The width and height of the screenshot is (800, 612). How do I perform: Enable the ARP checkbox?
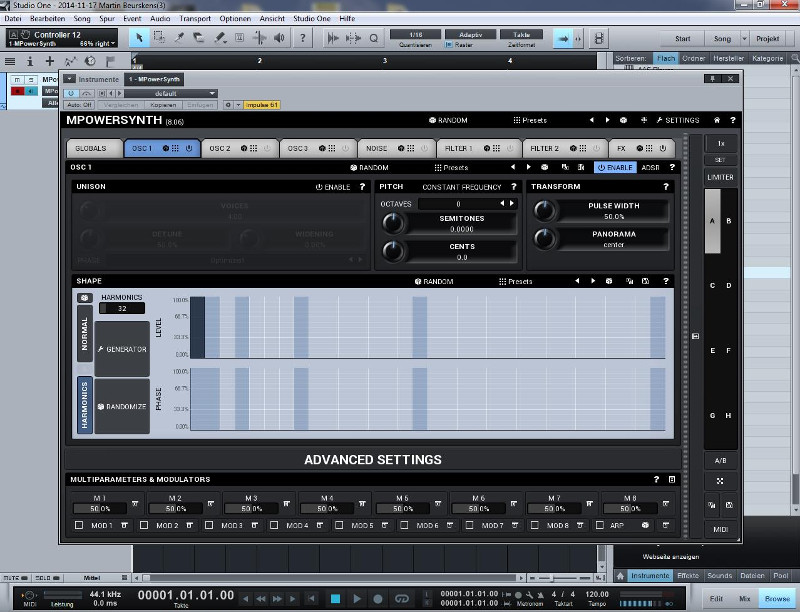600,525
